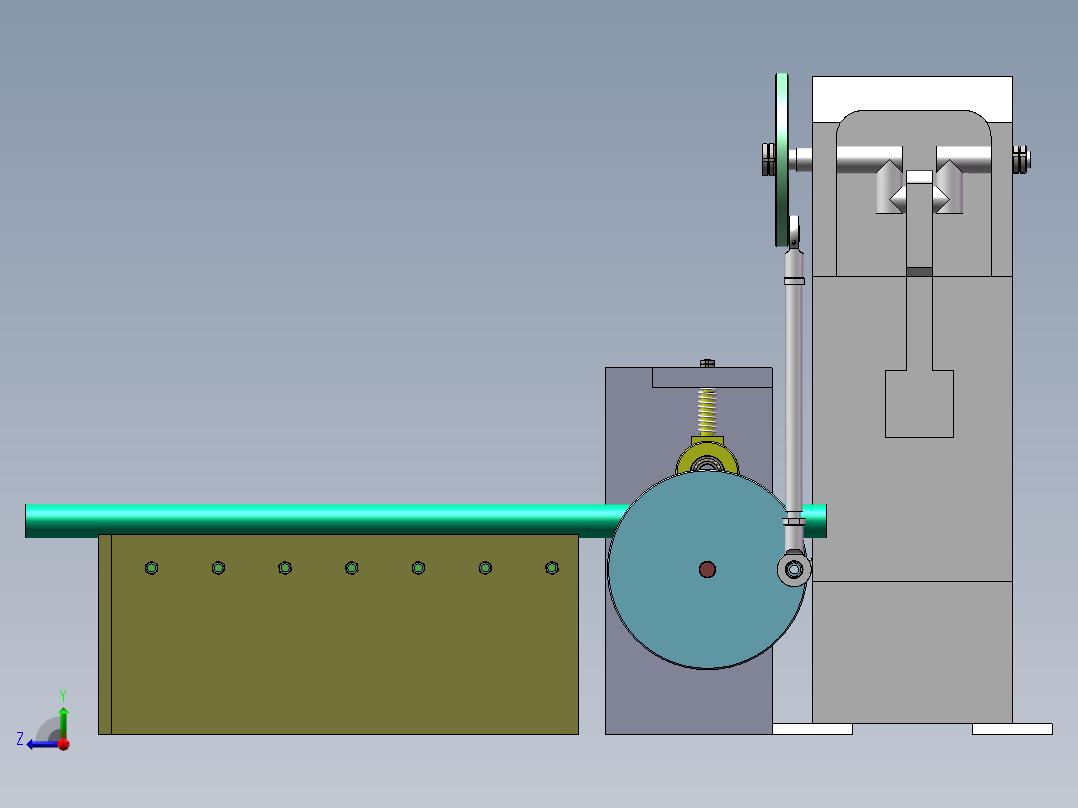Toggle the rightmost bolt head on the olive panel

click(551, 567)
